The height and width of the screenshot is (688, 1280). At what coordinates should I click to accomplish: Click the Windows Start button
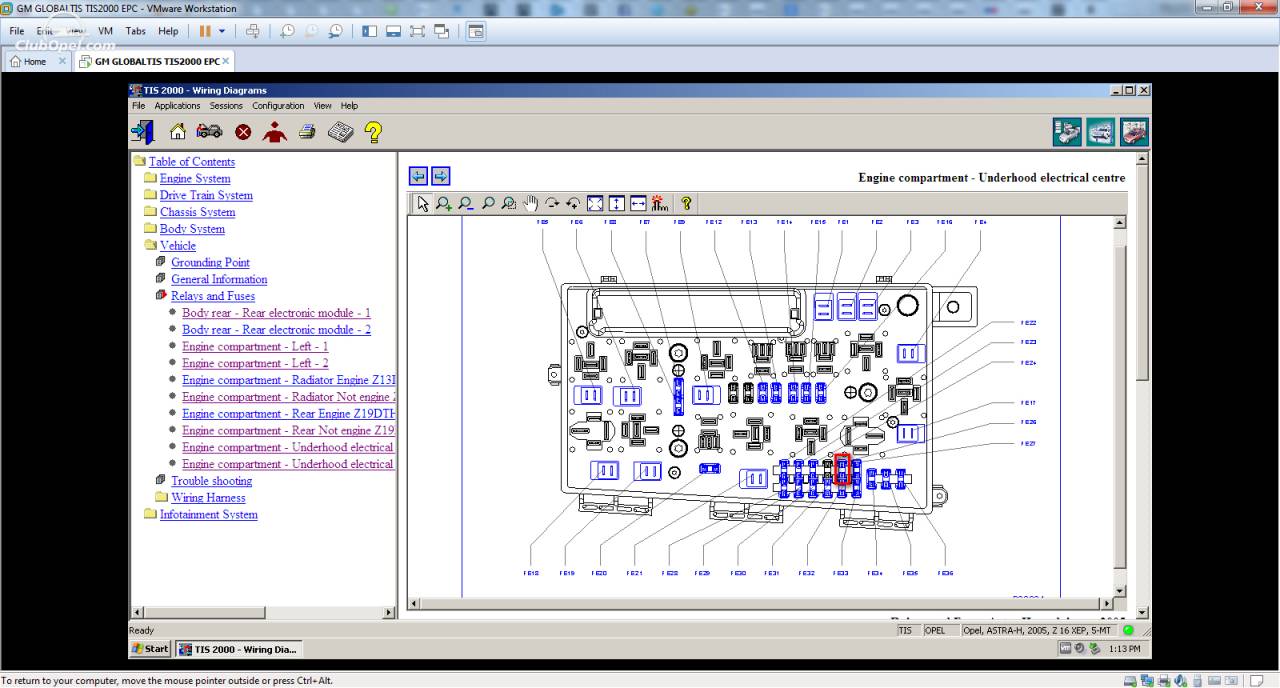150,649
